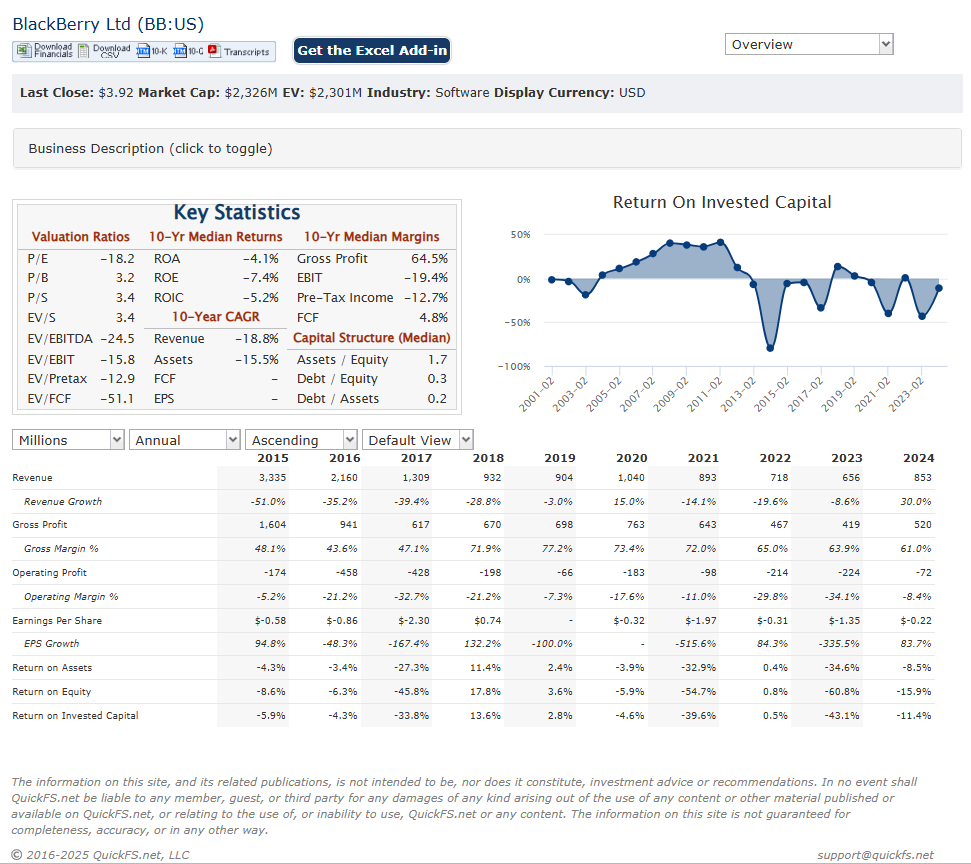Image resolution: width=971 pixels, height=864 pixels.
Task: Click the Return on Assets row label
Action: click(52, 668)
